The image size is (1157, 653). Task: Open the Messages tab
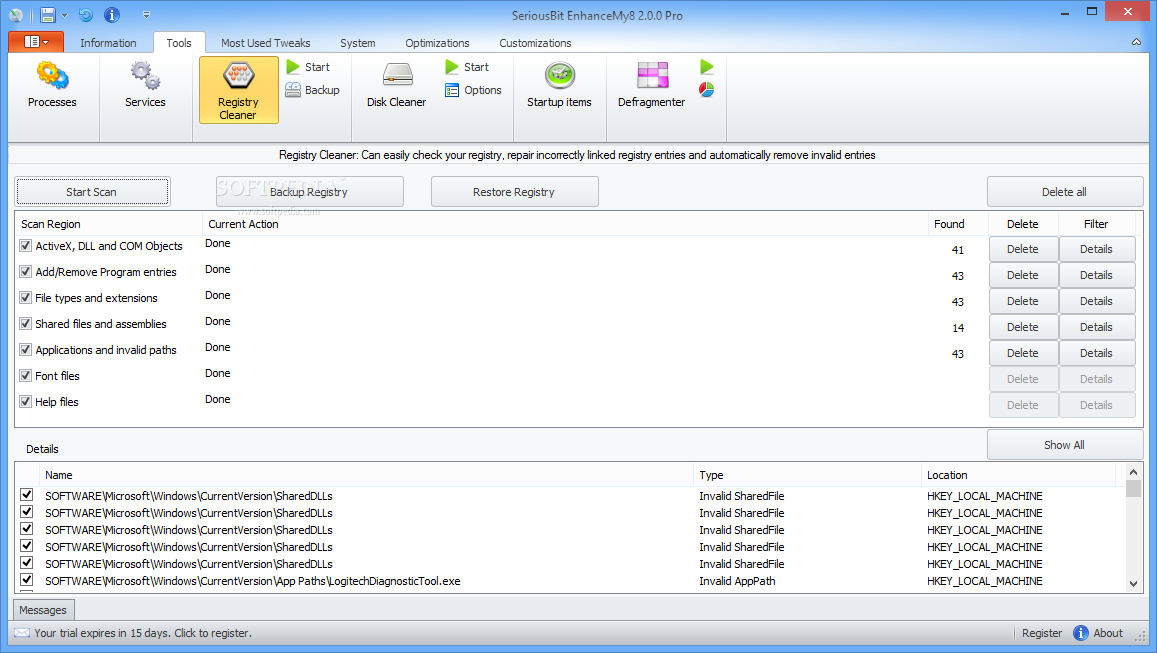43,609
